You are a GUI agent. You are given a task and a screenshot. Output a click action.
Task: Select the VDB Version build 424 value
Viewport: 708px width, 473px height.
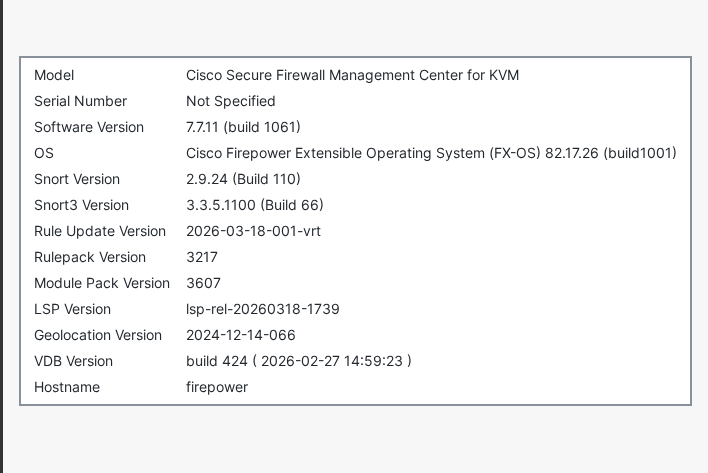click(x=298, y=361)
